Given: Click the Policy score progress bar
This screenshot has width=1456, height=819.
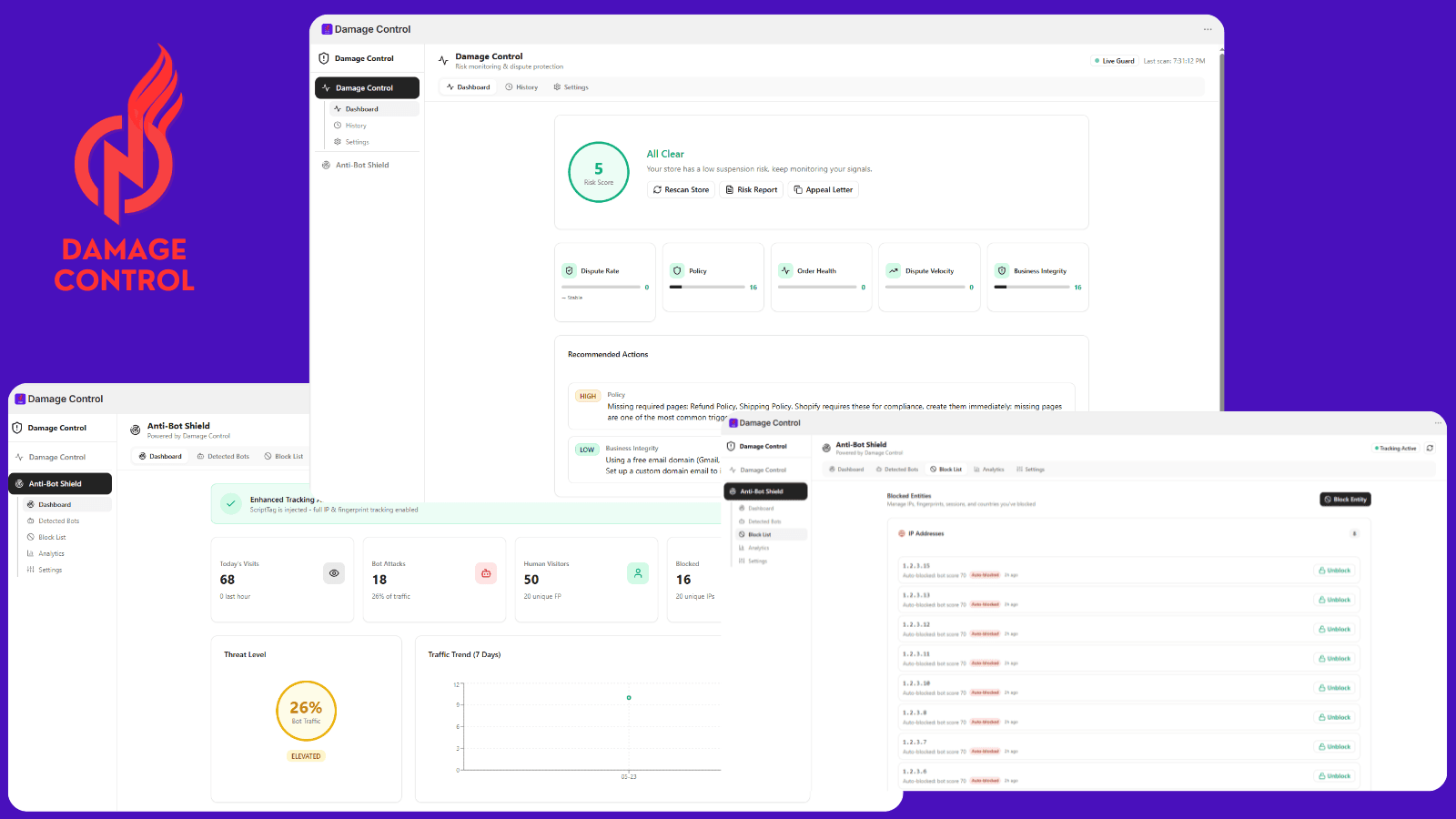Looking at the screenshot, I should click(x=707, y=287).
